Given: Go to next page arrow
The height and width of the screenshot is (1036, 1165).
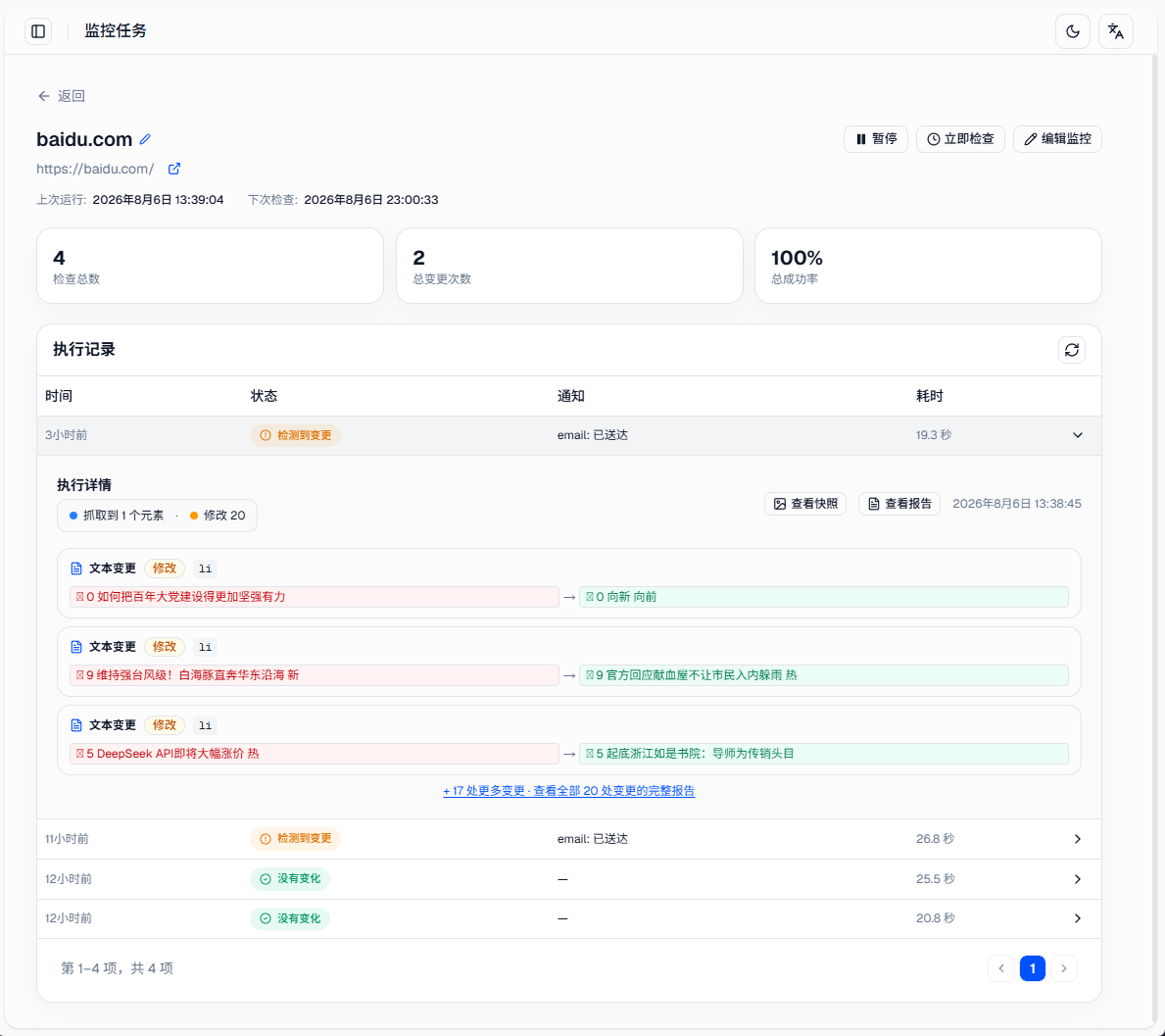Looking at the screenshot, I should click(x=1063, y=968).
